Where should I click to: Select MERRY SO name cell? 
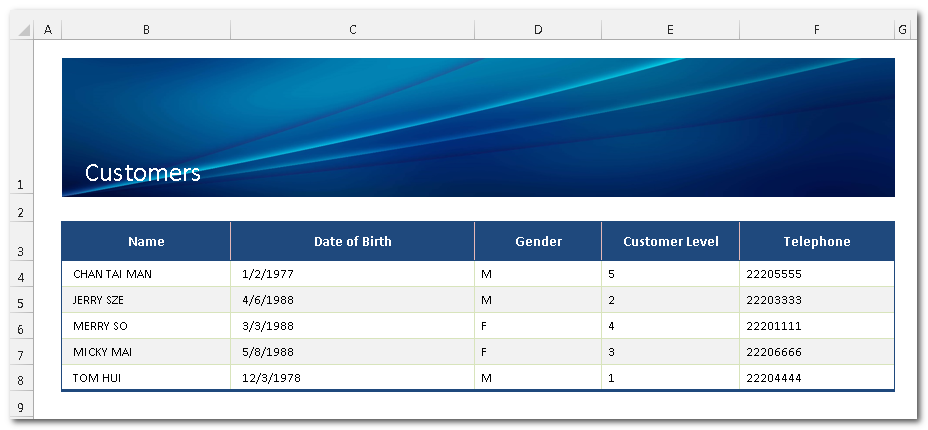point(146,326)
